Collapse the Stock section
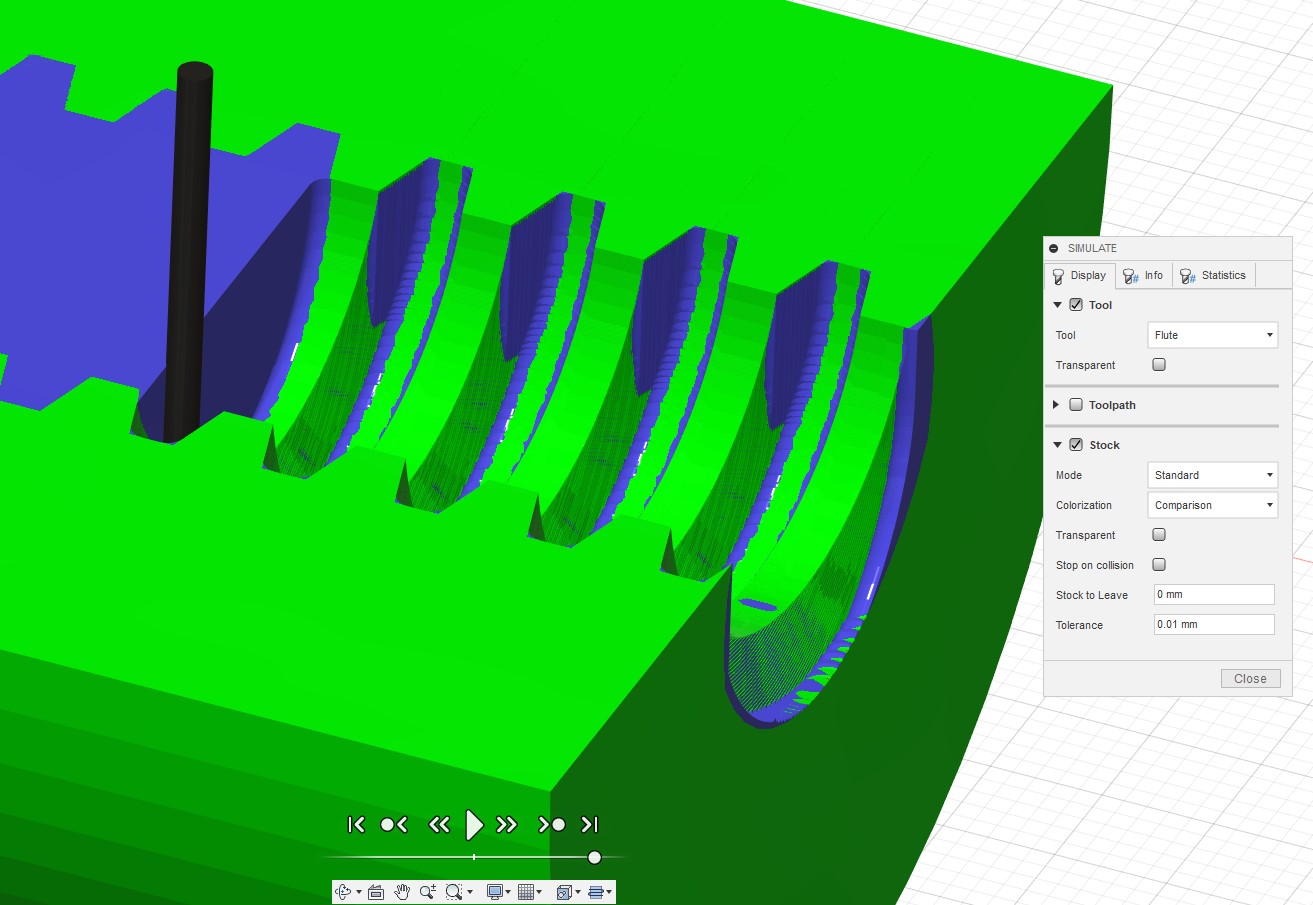1313x905 pixels. pyautogui.click(x=1058, y=445)
